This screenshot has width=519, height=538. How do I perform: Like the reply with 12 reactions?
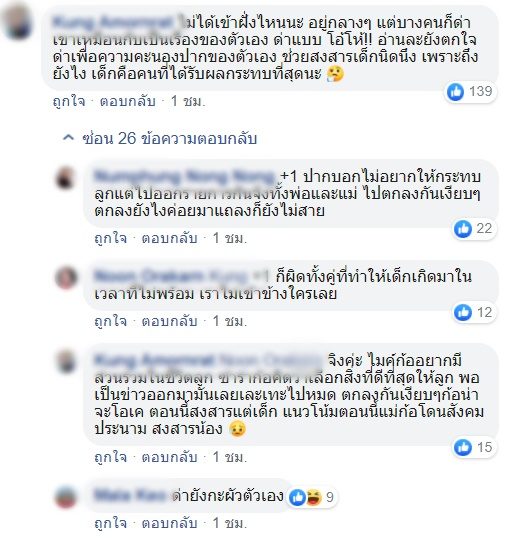click(x=110, y=321)
